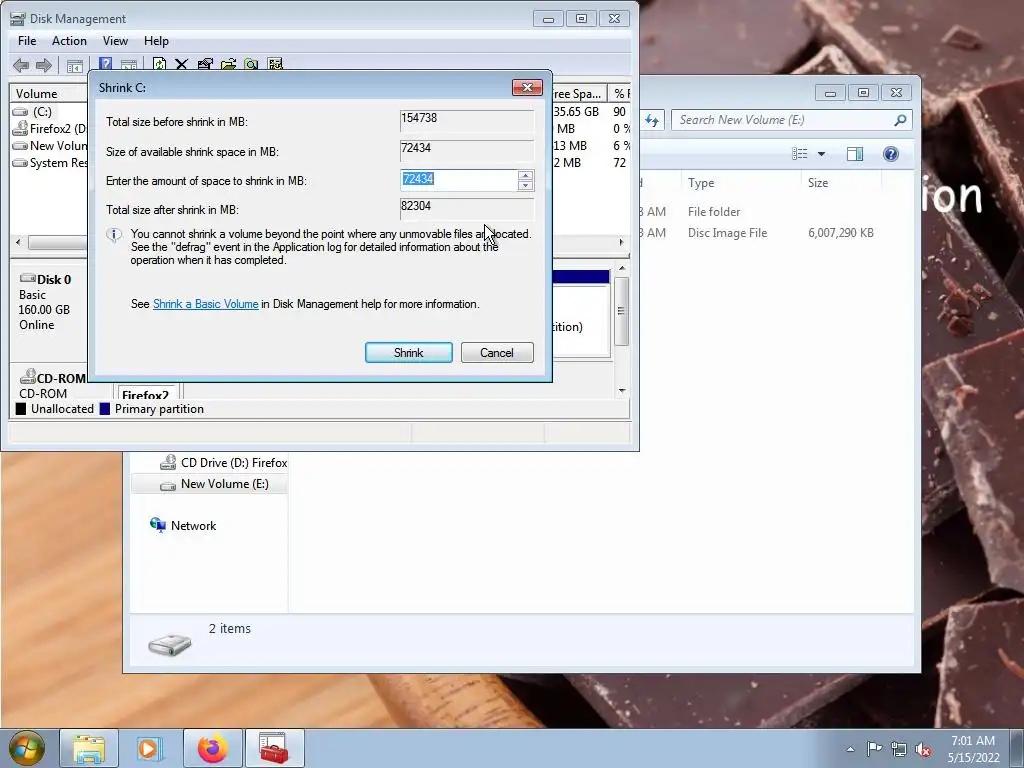Click the left arrow of volume list scrollbar
The width and height of the screenshot is (1024, 768).
pos(18,242)
